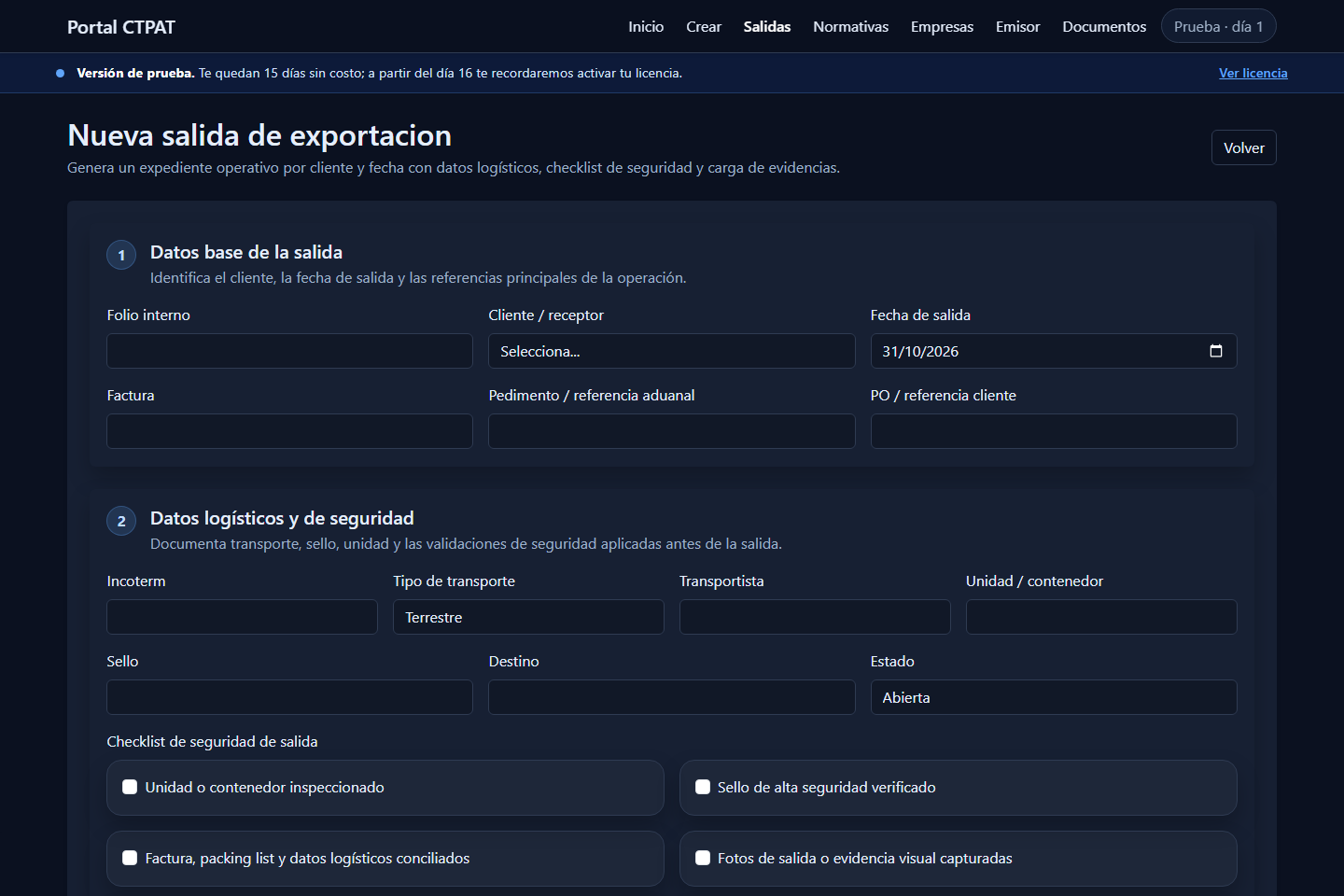Screen dimensions: 1344x896
Task: Check Fotos de salida o evidencia visual capturadas
Action: pyautogui.click(x=703, y=858)
